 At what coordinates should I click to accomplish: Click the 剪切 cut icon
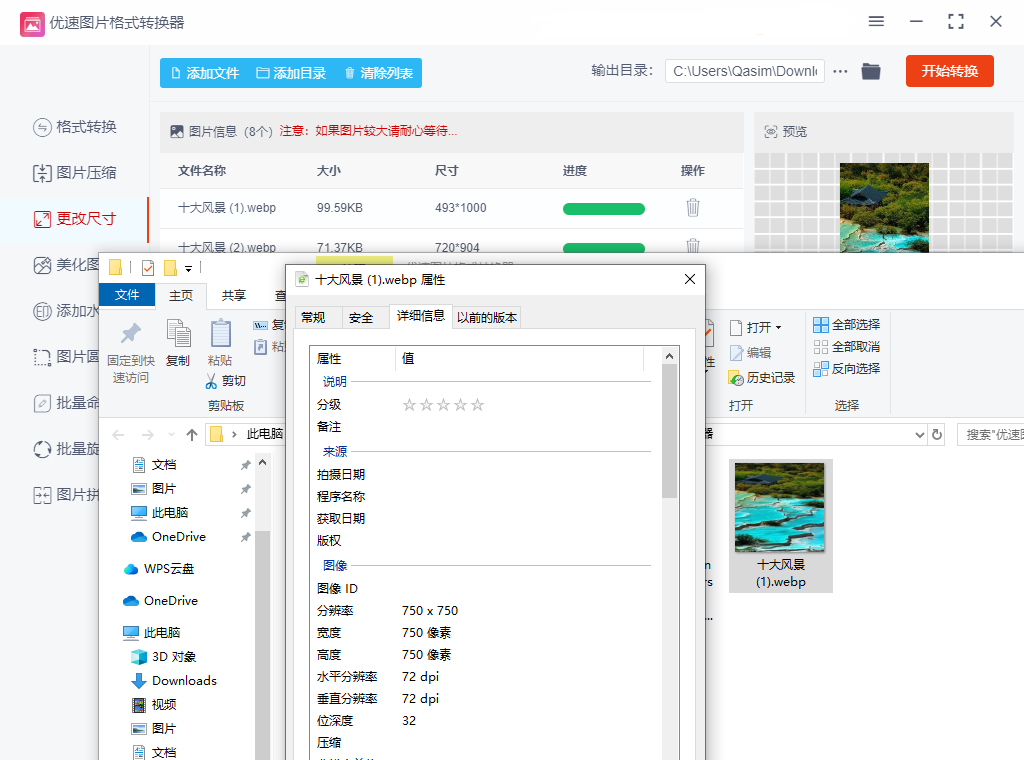[214, 381]
